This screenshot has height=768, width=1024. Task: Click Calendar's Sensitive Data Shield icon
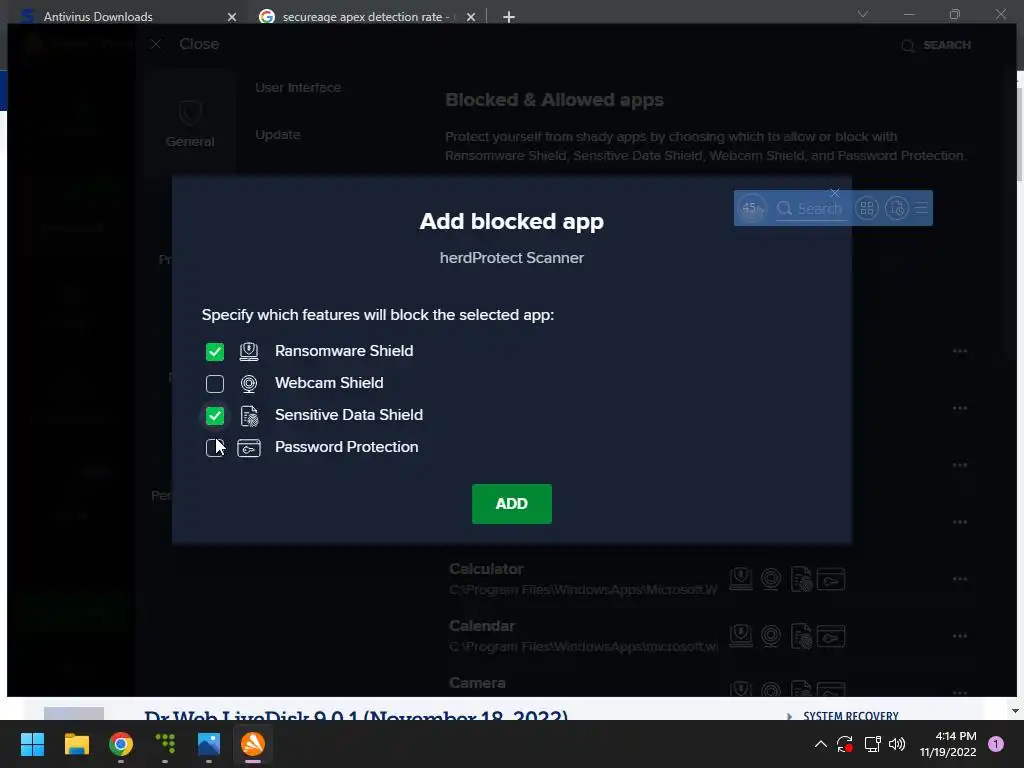[x=801, y=636]
